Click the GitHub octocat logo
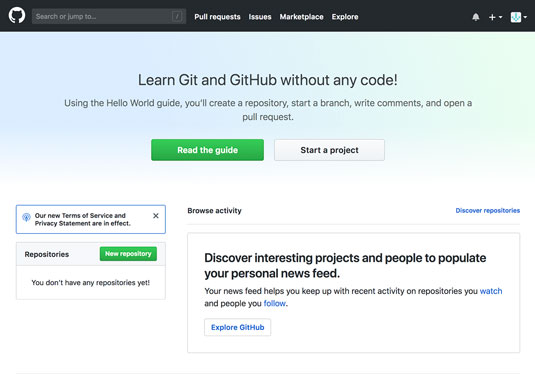The width and height of the screenshot is (535, 374). [x=17, y=16]
